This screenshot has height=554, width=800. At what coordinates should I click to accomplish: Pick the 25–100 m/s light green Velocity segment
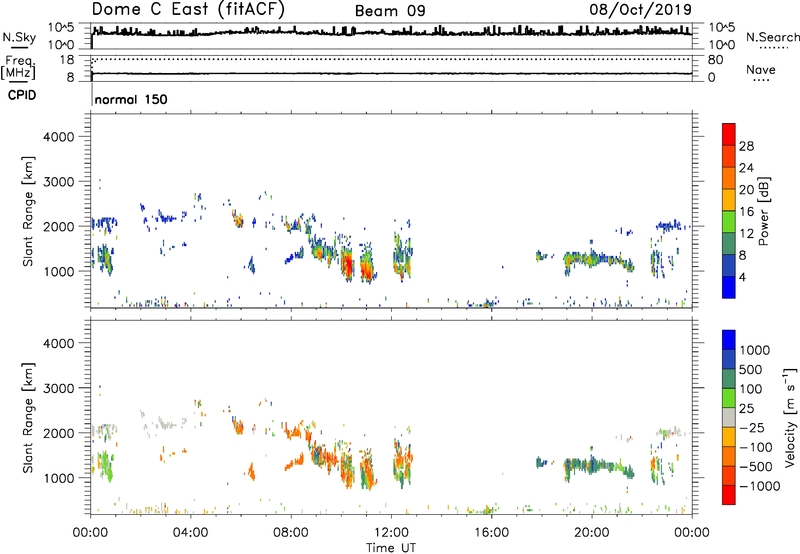coord(729,398)
